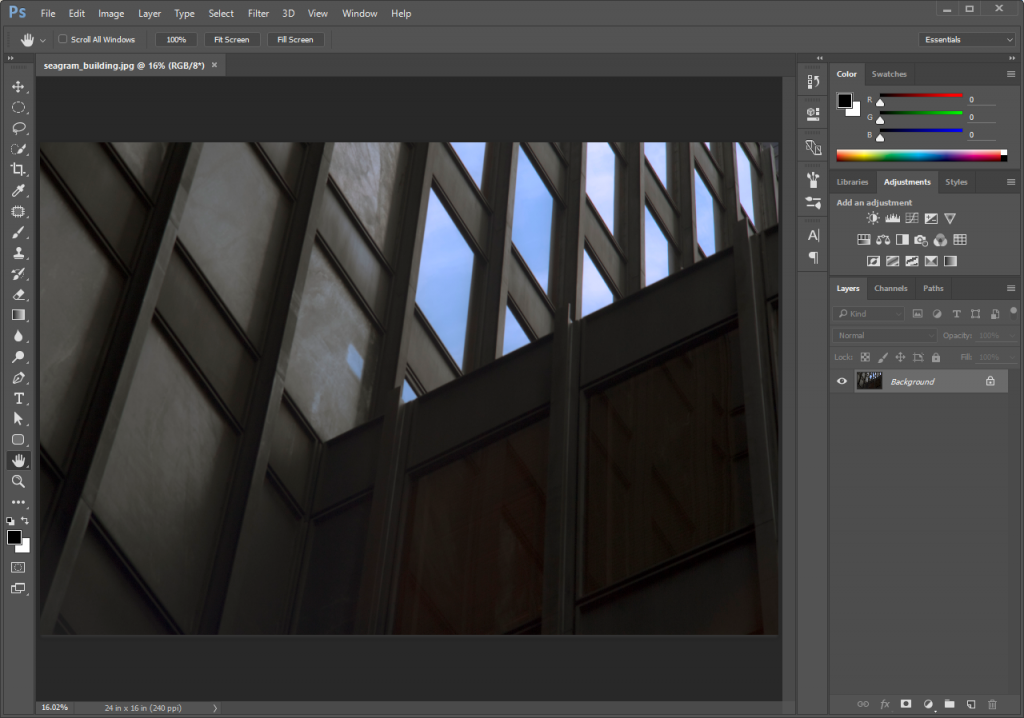Open the Filter menu
This screenshot has width=1024, height=718.
[x=258, y=14]
